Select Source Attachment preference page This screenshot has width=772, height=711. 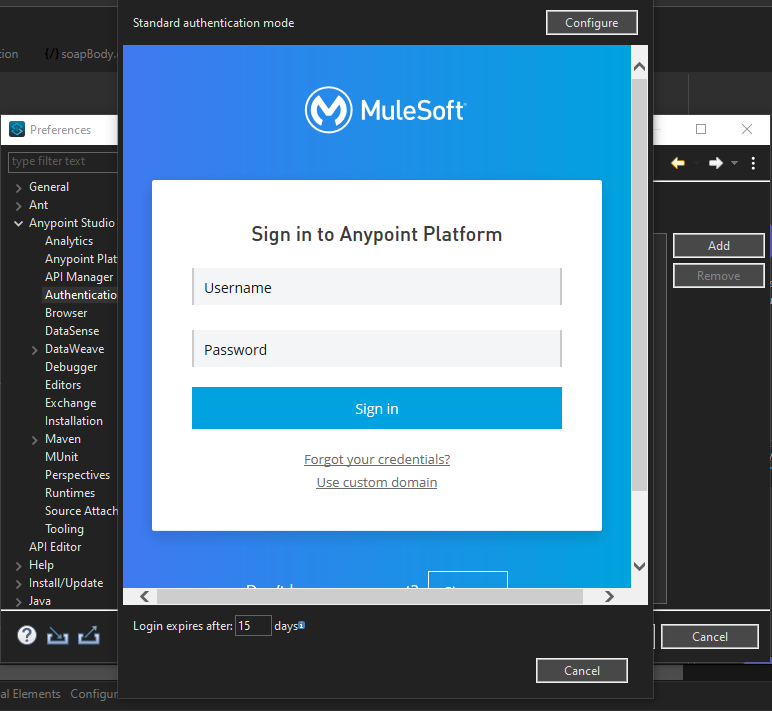point(81,511)
